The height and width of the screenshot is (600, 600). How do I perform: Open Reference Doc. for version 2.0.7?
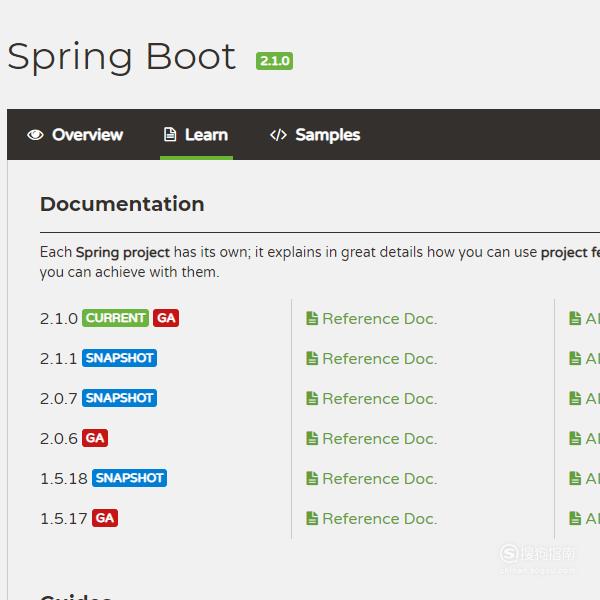371,399
